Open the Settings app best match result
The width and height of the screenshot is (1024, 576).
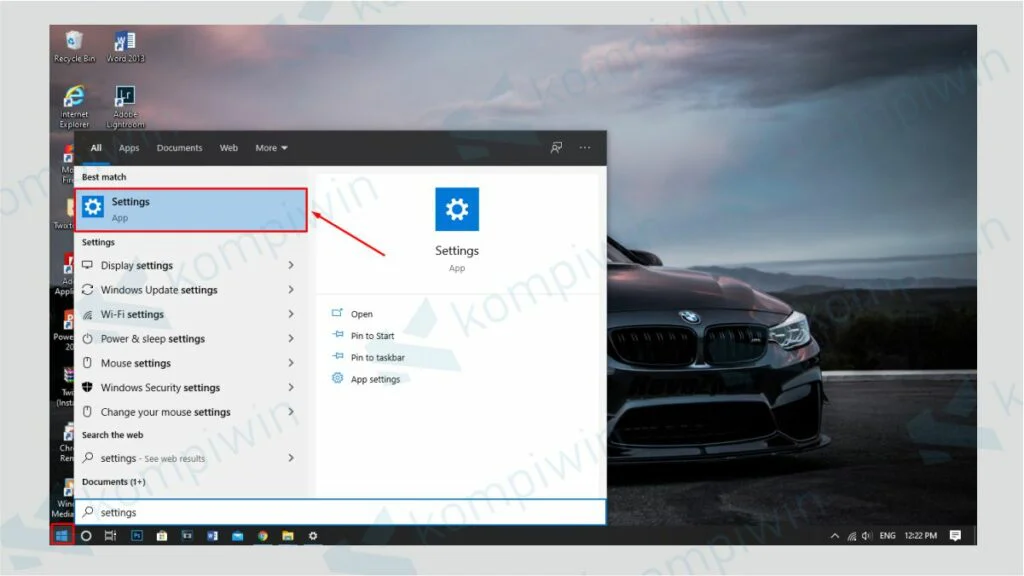click(x=190, y=209)
